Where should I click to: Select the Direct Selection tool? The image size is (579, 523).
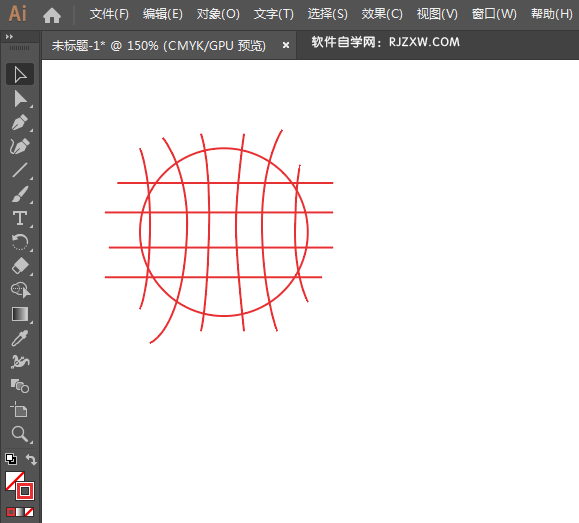(20, 99)
